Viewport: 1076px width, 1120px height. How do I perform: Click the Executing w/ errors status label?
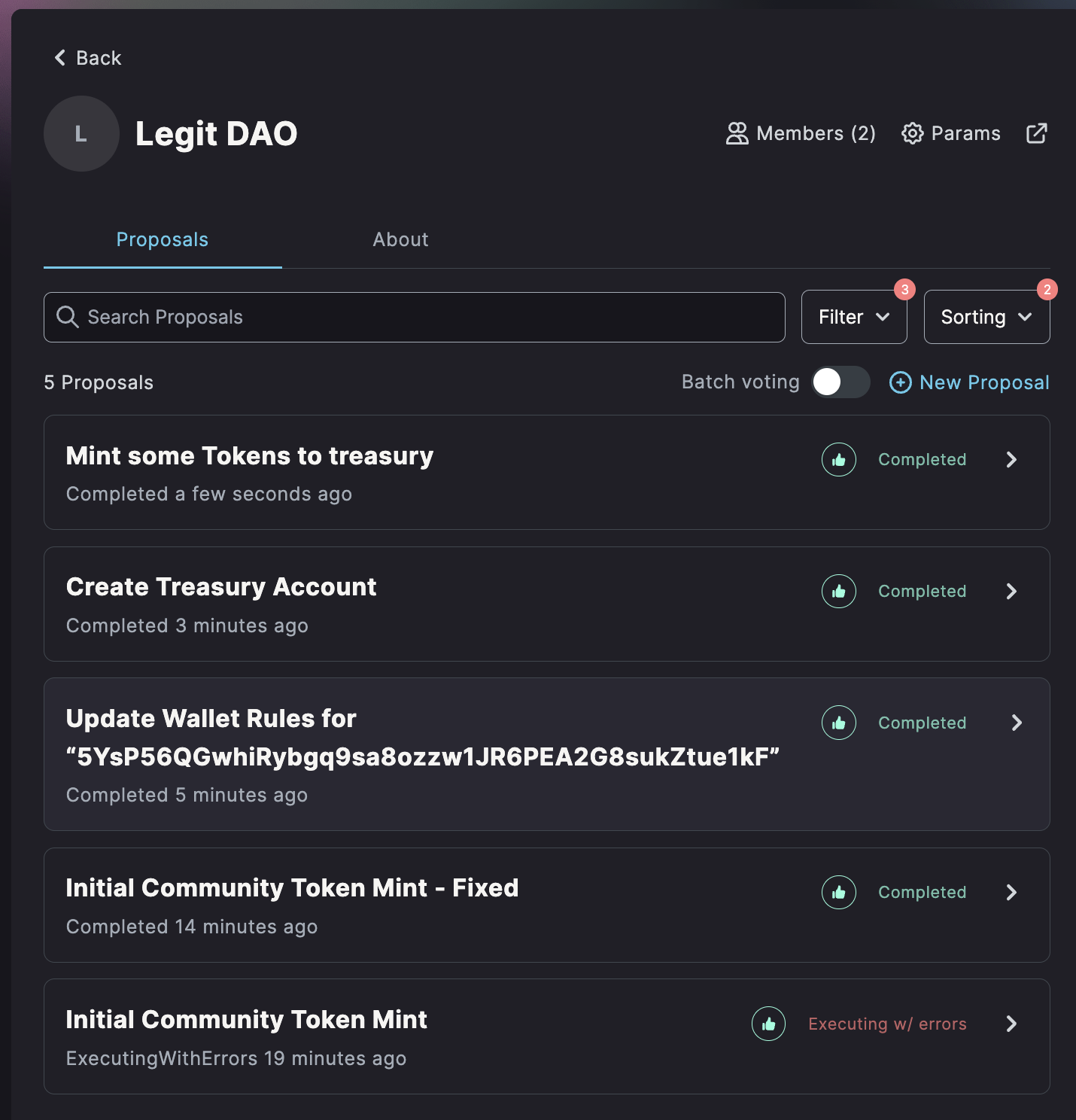click(x=887, y=1024)
